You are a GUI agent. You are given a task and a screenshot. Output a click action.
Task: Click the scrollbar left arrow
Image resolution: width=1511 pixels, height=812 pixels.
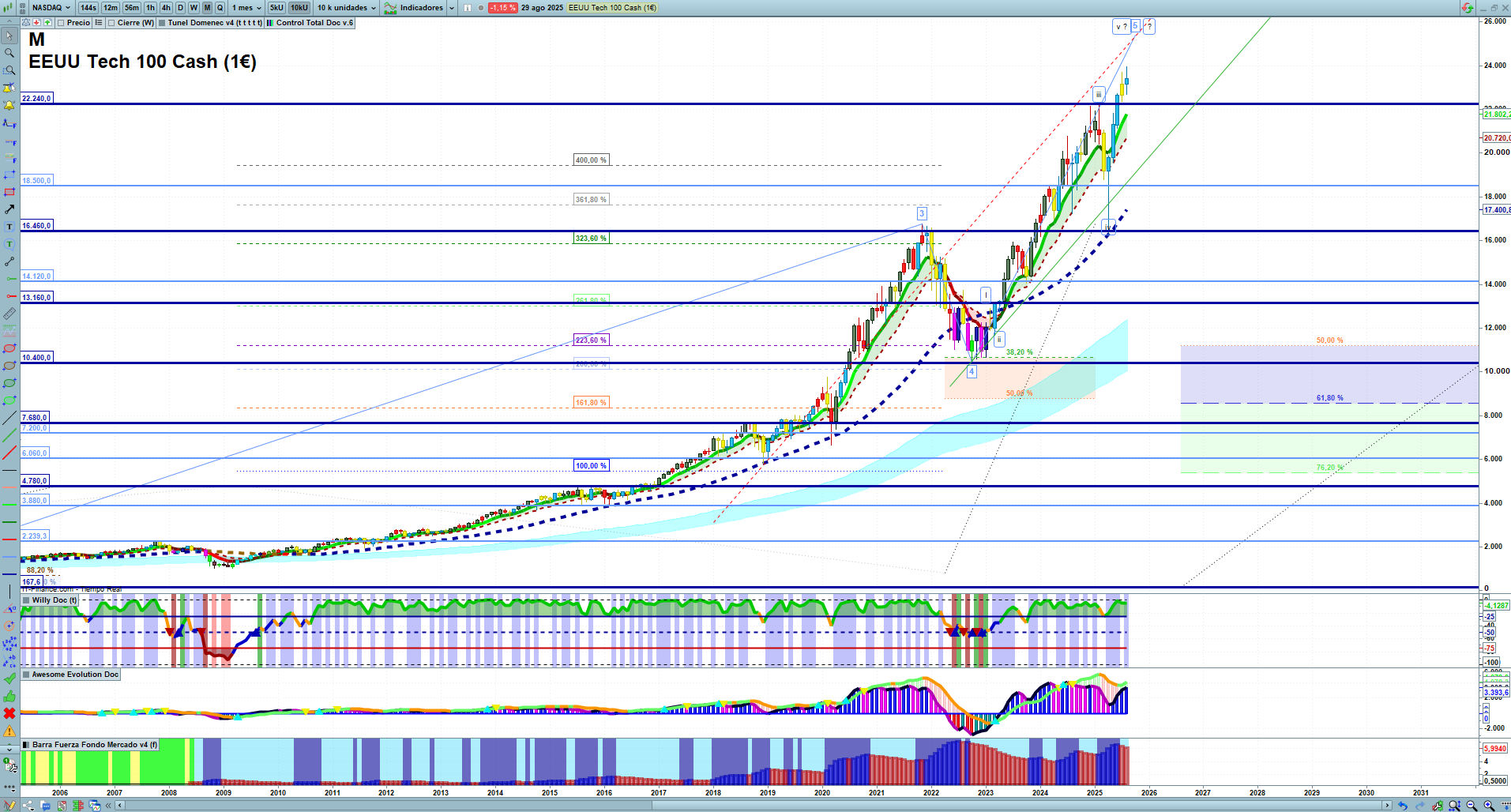point(120,806)
